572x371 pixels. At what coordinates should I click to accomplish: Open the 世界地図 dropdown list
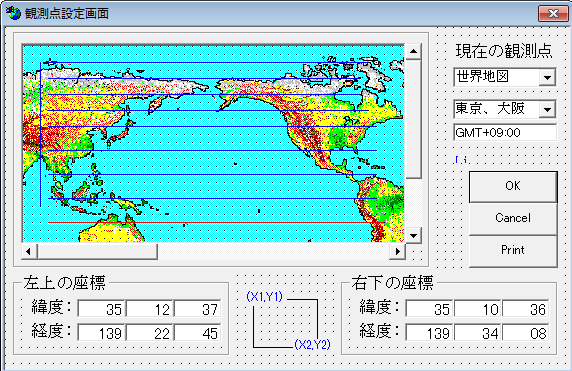click(547, 77)
